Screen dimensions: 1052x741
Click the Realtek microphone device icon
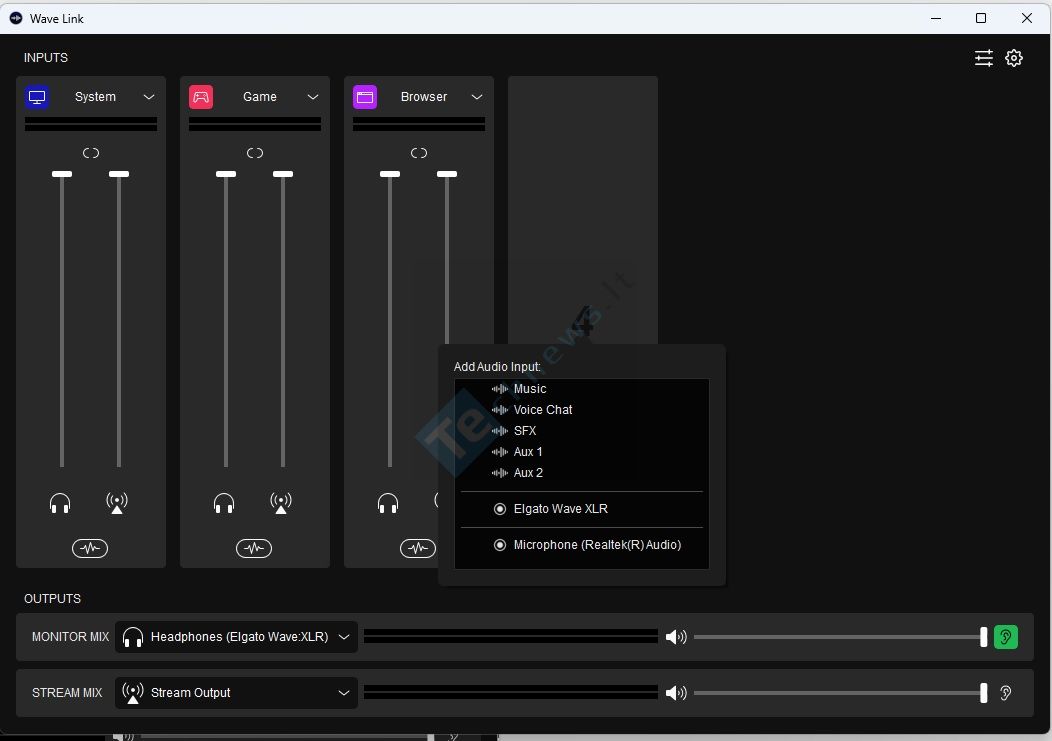pyautogui.click(x=500, y=545)
